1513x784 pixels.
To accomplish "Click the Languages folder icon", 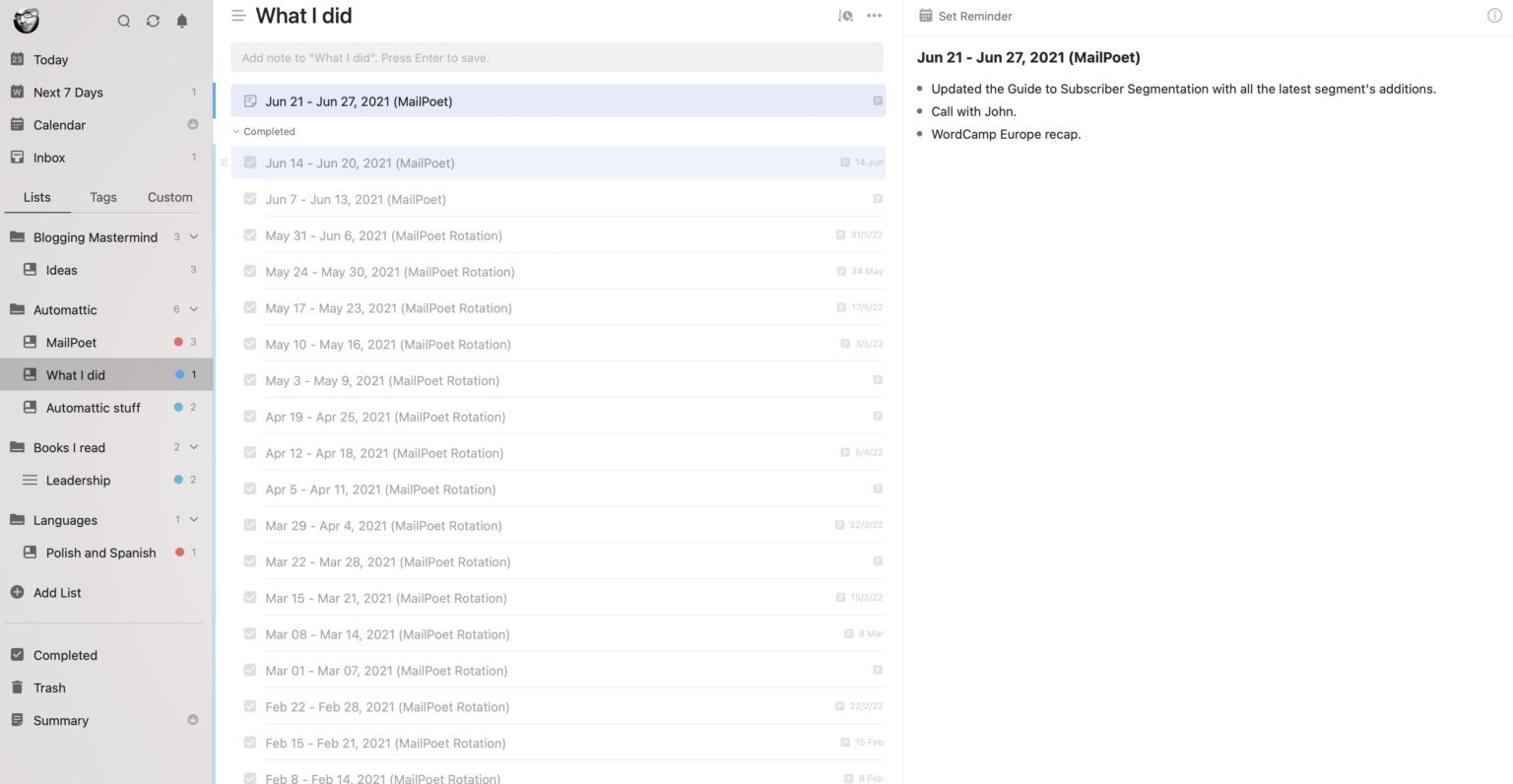I will (17, 520).
